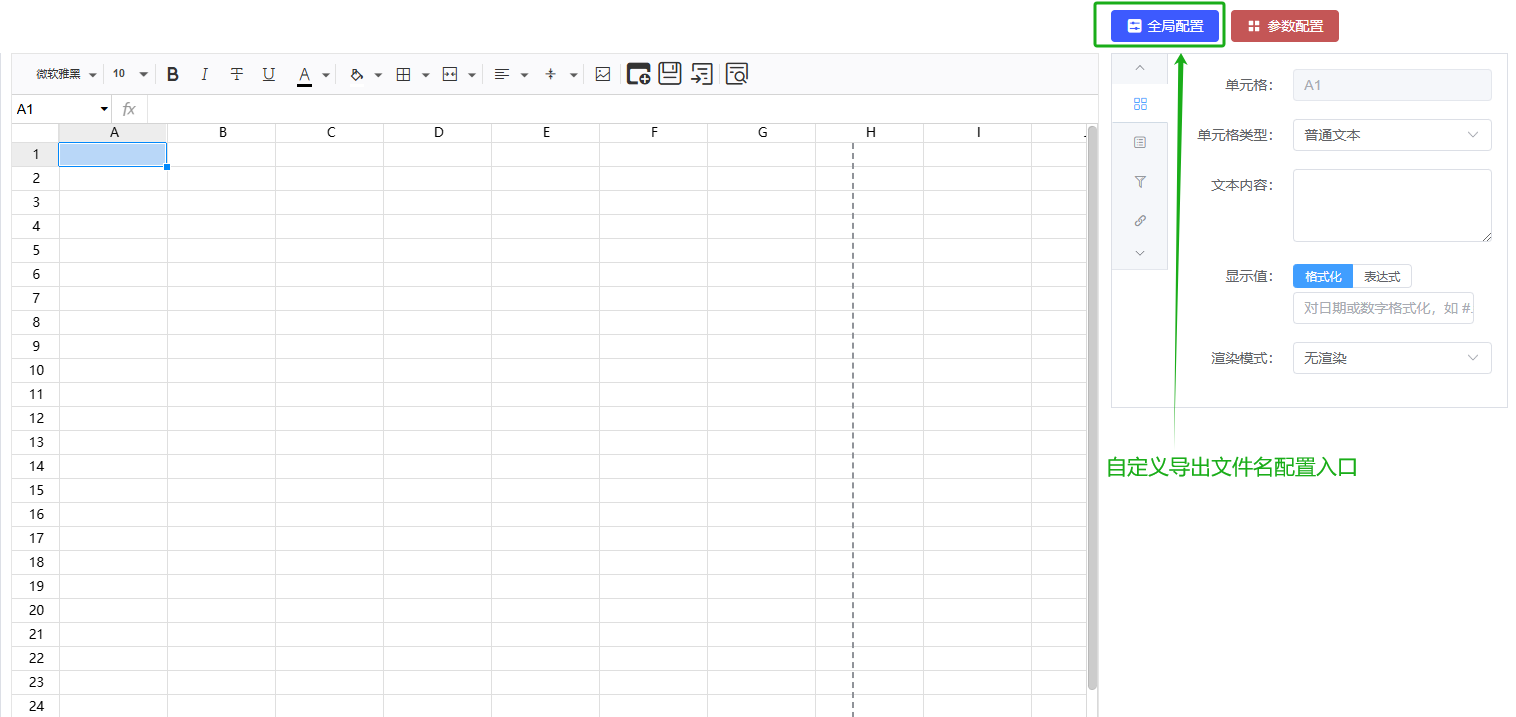Viewport: 1516px width, 717px height.
Task: Apply strikethrough to the cell text
Action: 237,74
